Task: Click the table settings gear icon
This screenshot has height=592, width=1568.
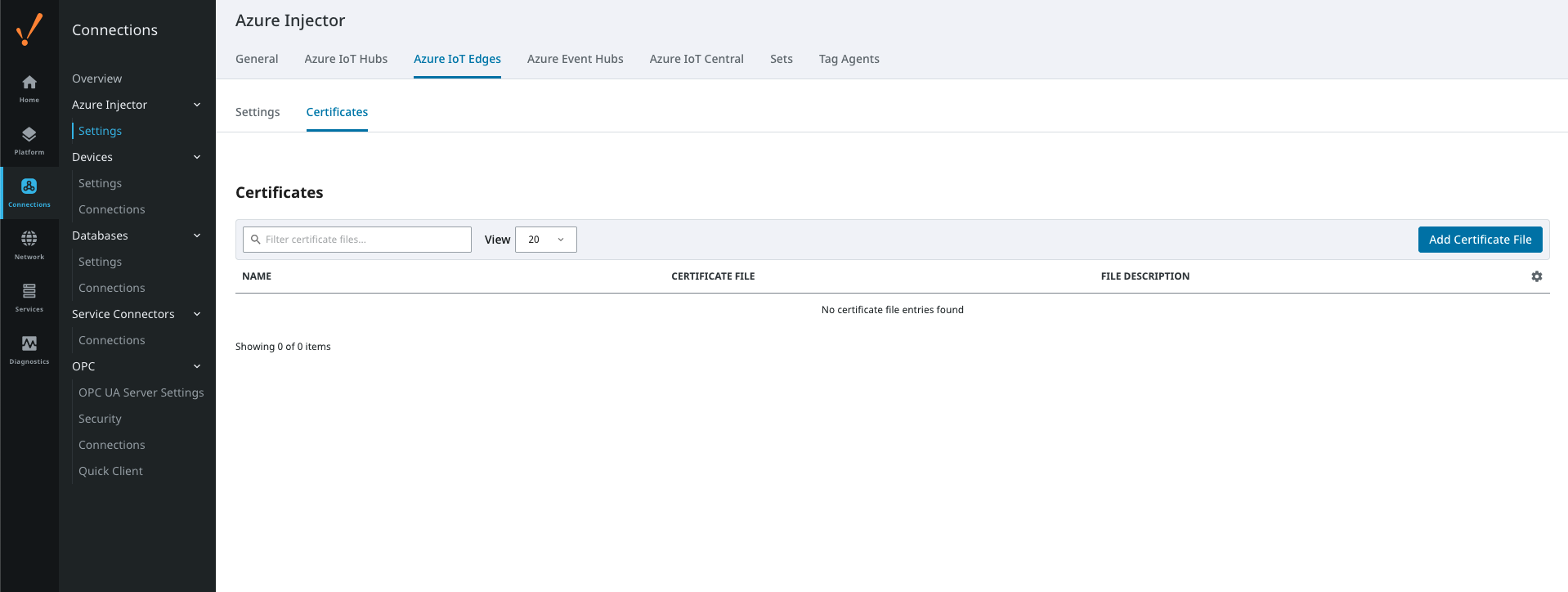Action: coord(1536,276)
